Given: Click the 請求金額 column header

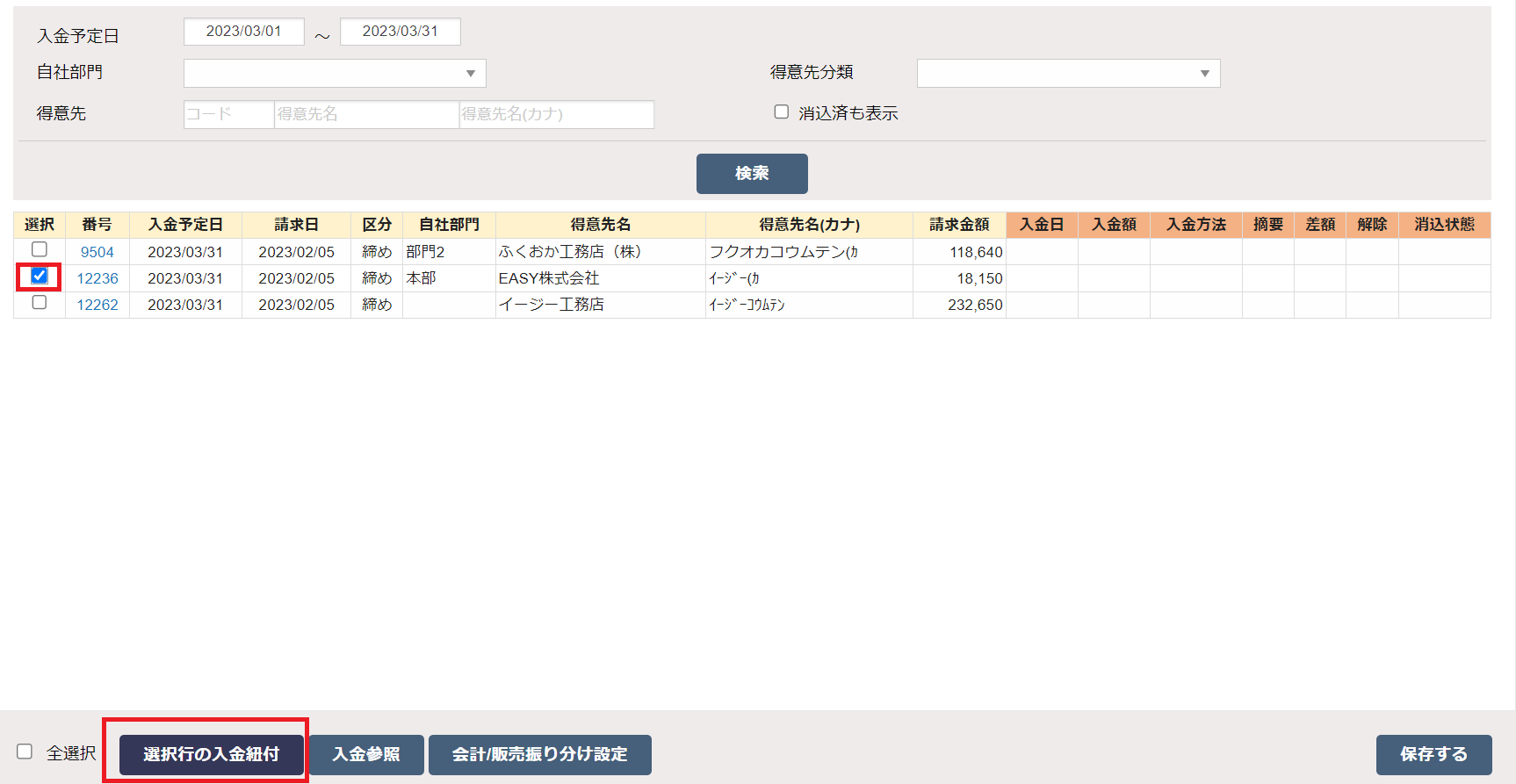Looking at the screenshot, I should 959,225.
